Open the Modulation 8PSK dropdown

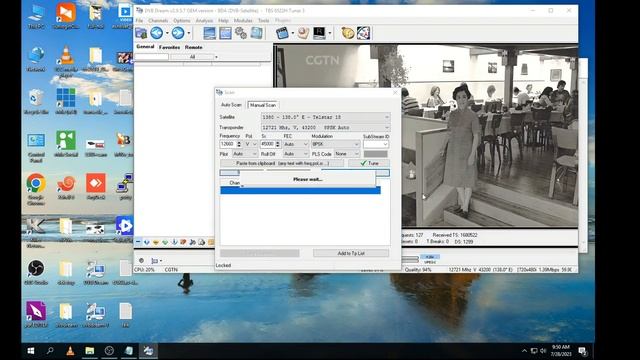336,144
